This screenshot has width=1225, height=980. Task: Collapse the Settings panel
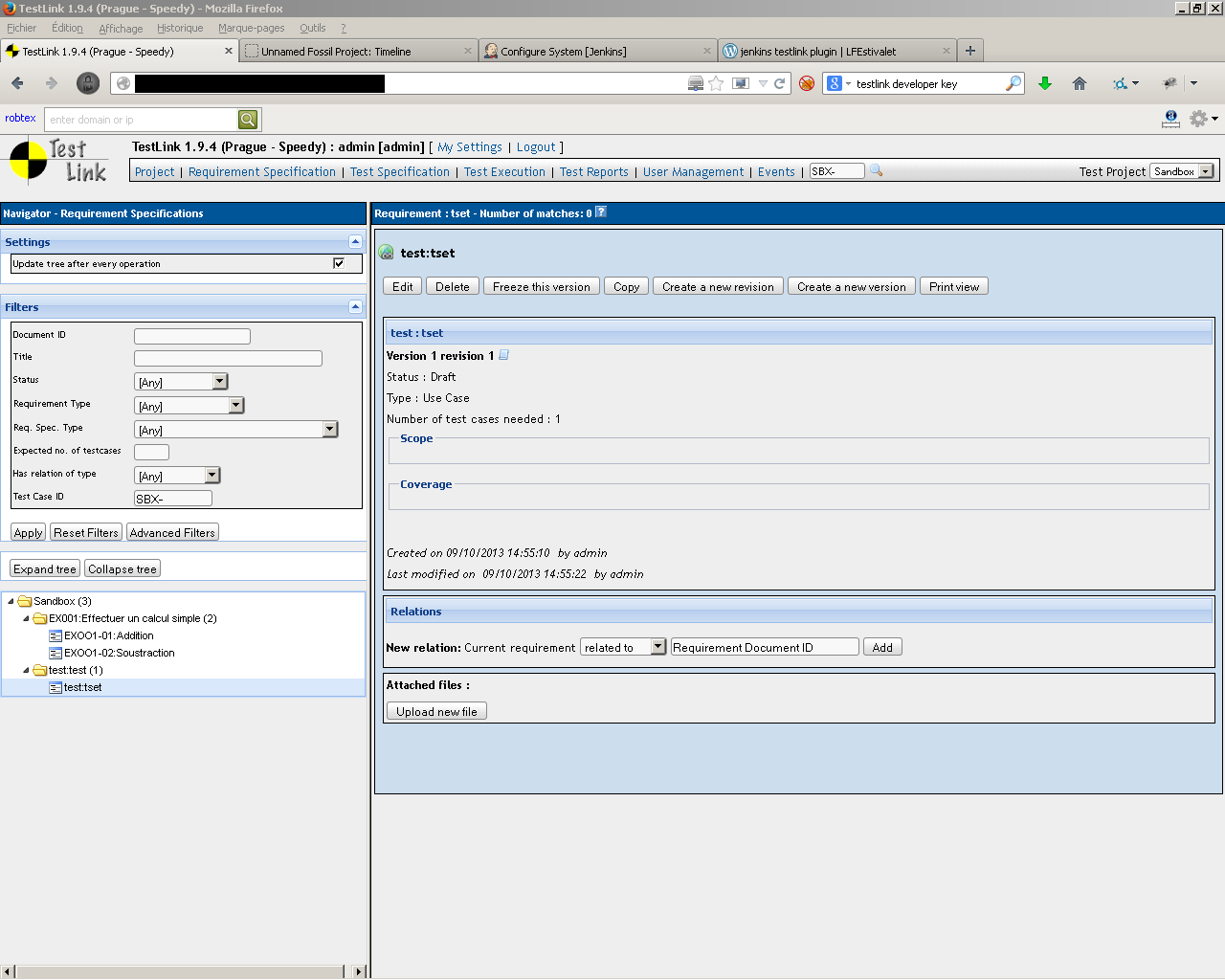coord(355,242)
